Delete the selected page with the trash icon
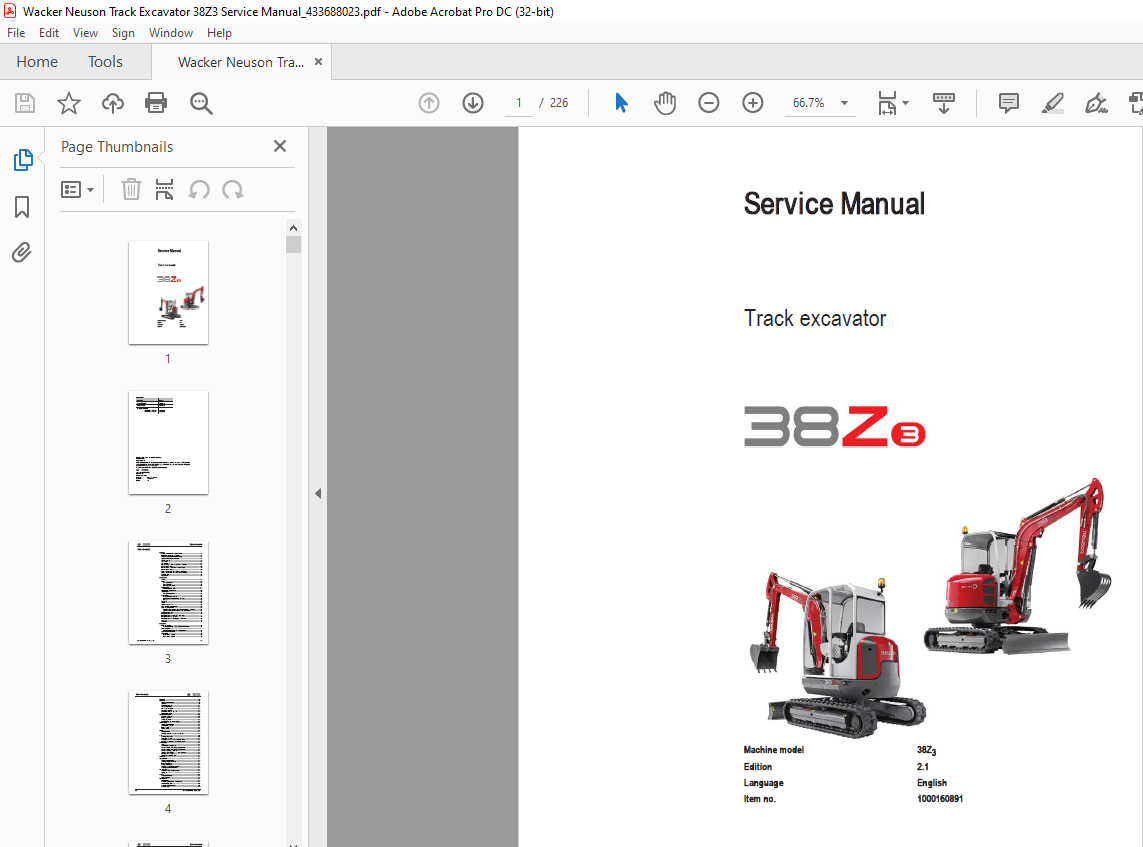The image size is (1143, 847). (x=131, y=190)
